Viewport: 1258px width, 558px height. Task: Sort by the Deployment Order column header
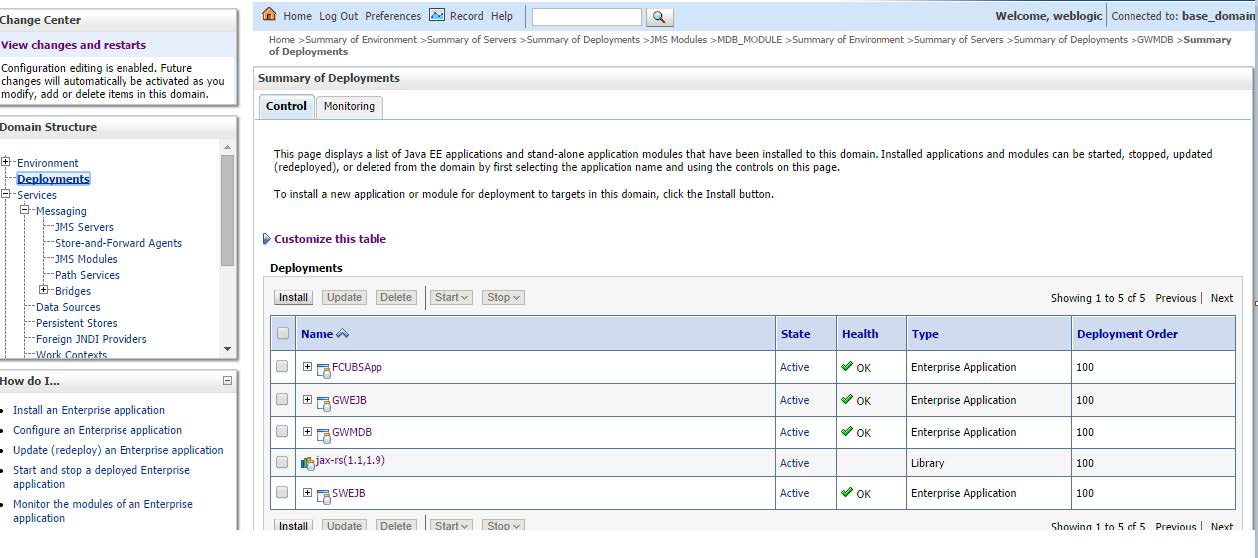pos(1127,334)
